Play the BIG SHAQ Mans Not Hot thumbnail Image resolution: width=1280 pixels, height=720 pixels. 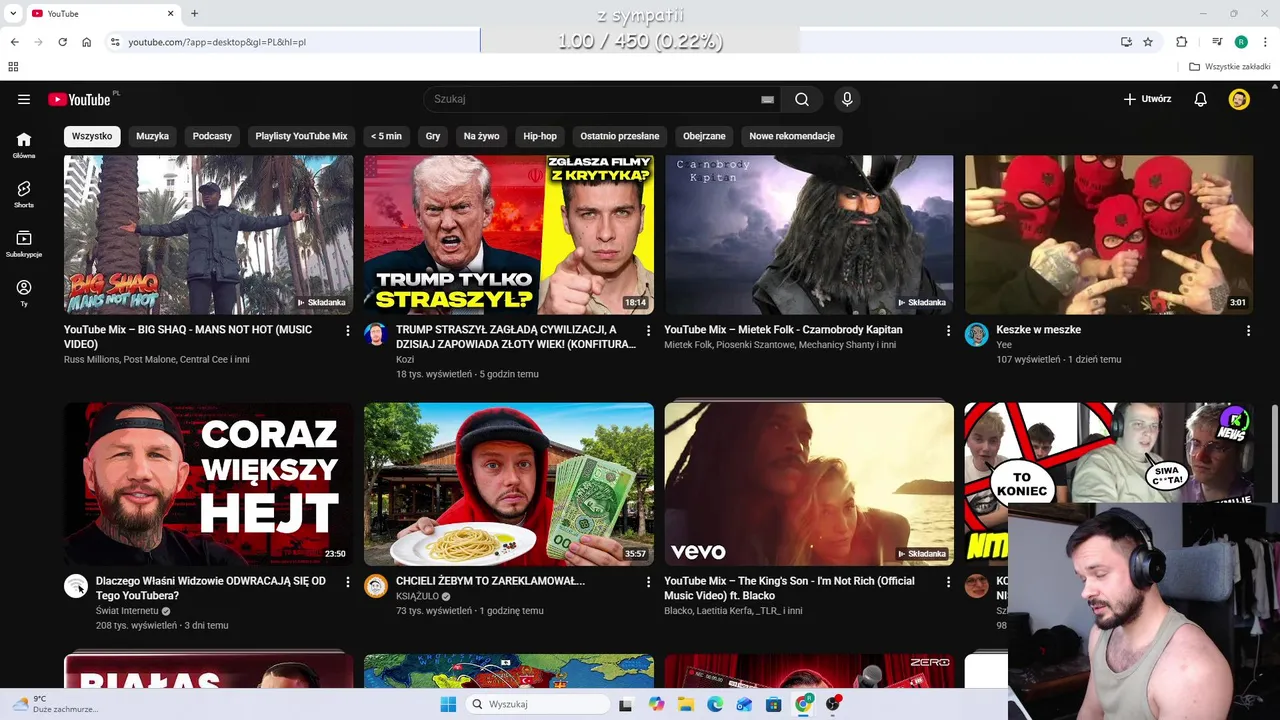[x=208, y=234]
